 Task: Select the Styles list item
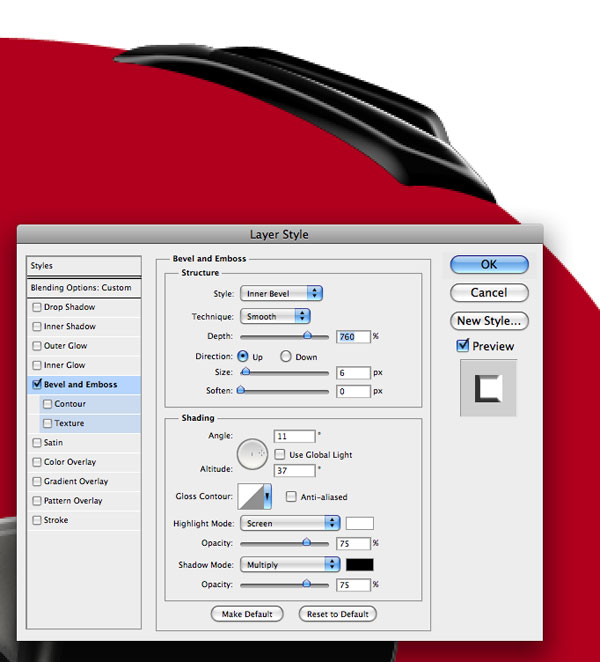(x=84, y=266)
